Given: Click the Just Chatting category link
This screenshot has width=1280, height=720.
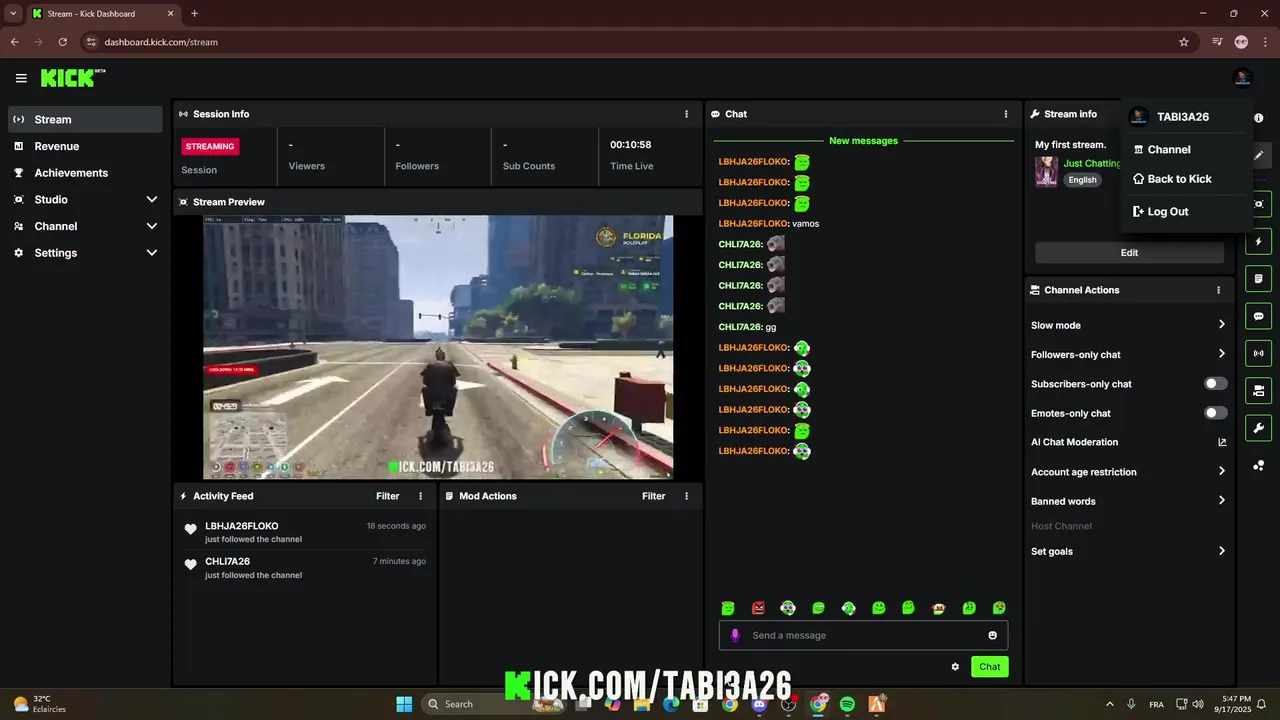Looking at the screenshot, I should tap(1092, 163).
